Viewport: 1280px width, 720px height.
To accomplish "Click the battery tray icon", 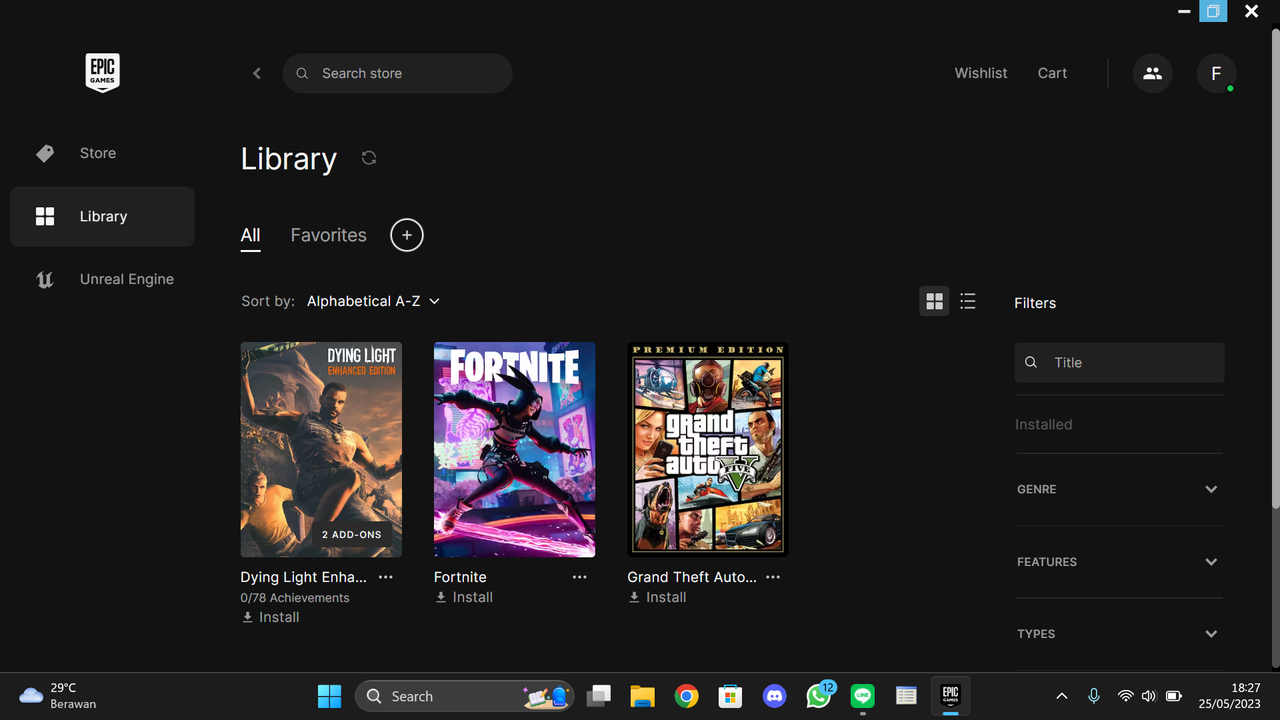I will (1174, 696).
